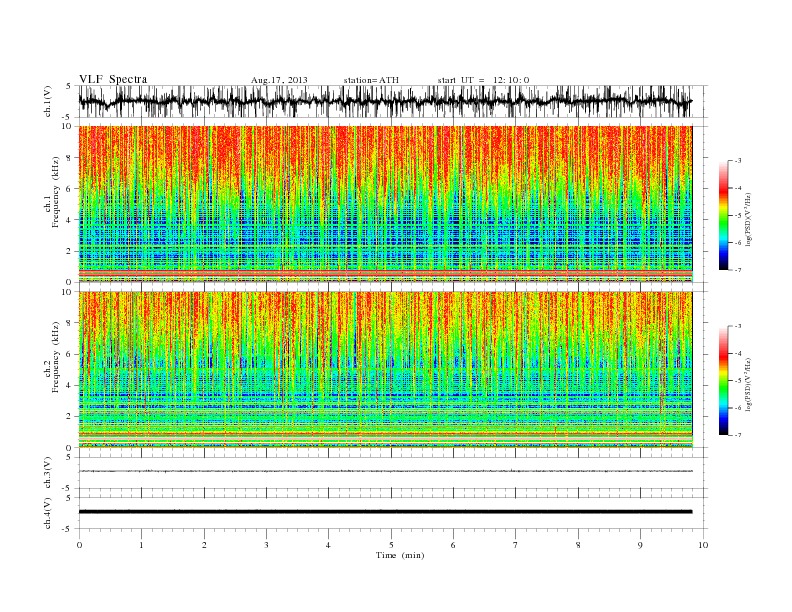Click the upper color bar 'log(PSD)(V²/Hz)' label

coord(749,220)
